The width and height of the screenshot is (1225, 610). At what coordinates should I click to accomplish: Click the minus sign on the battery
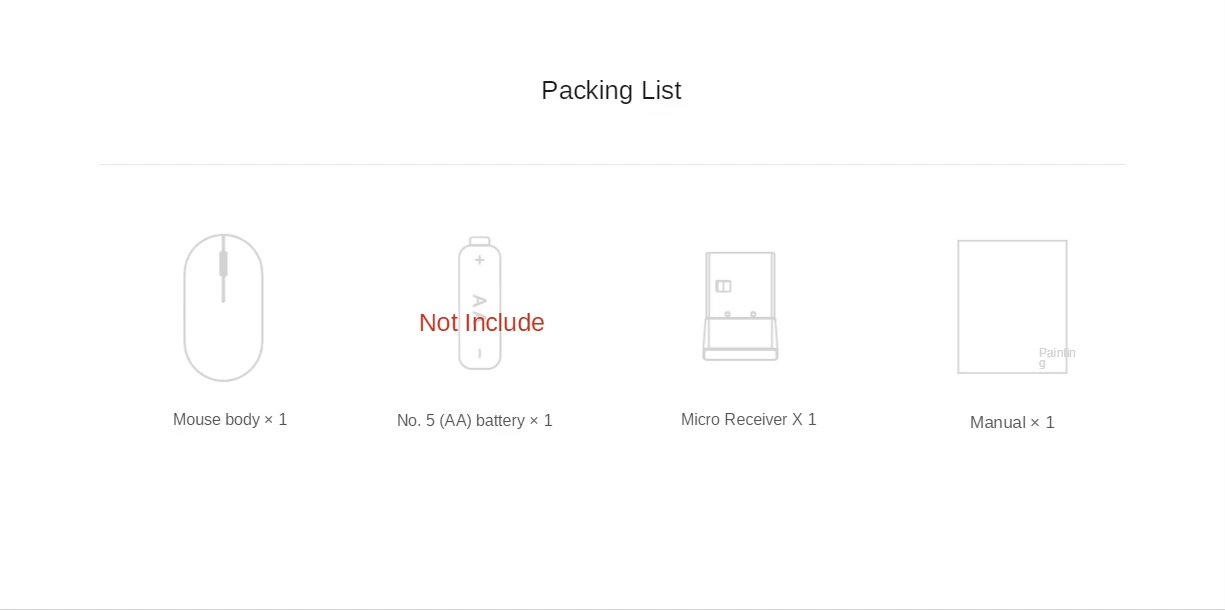tap(480, 353)
